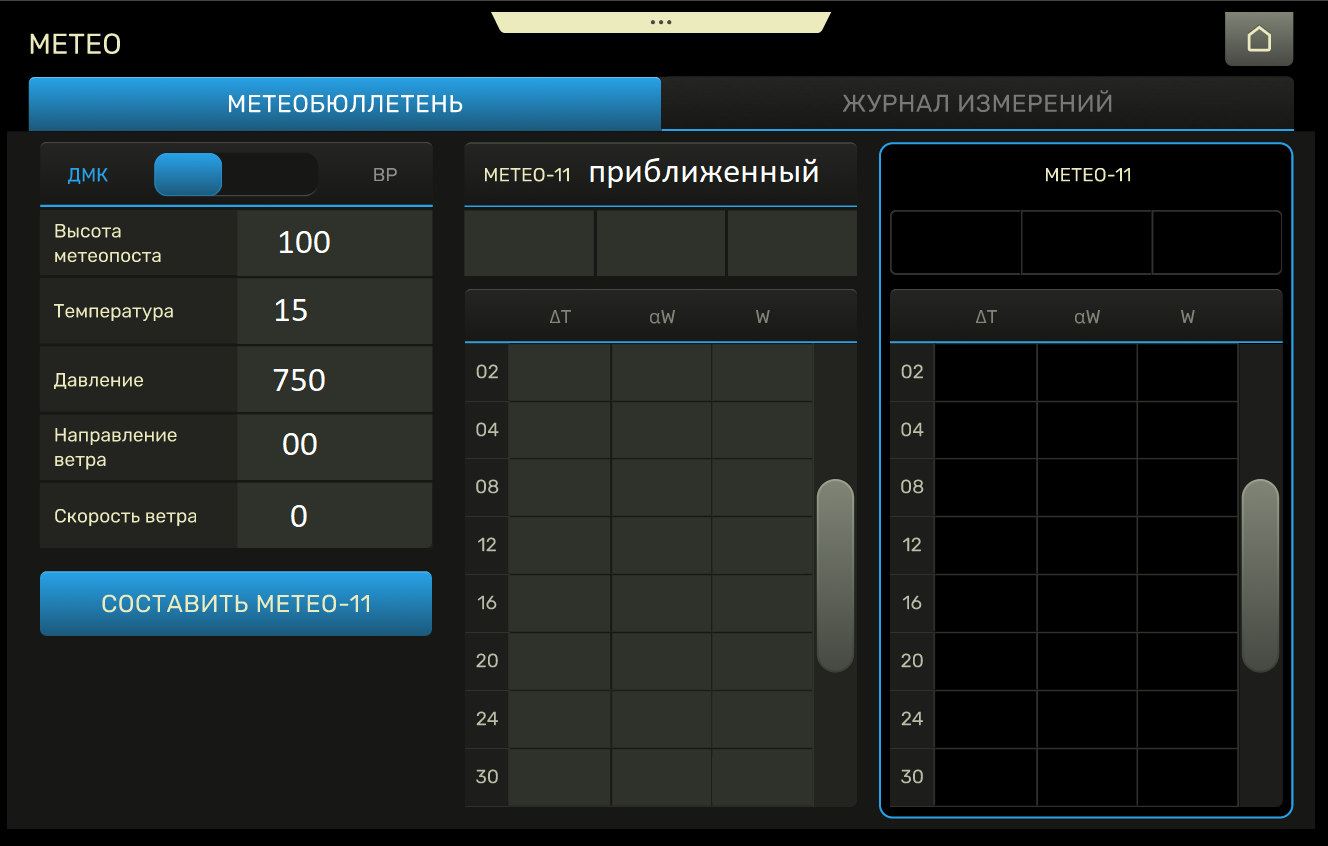Click the Направление ветра value 00
The height and width of the screenshot is (846, 1328).
tap(334, 445)
